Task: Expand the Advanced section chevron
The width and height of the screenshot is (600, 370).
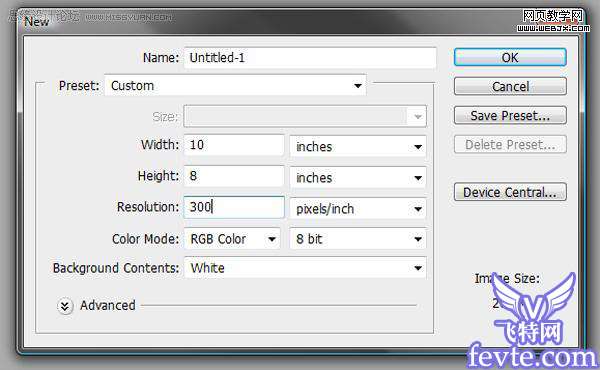Action: (65, 306)
